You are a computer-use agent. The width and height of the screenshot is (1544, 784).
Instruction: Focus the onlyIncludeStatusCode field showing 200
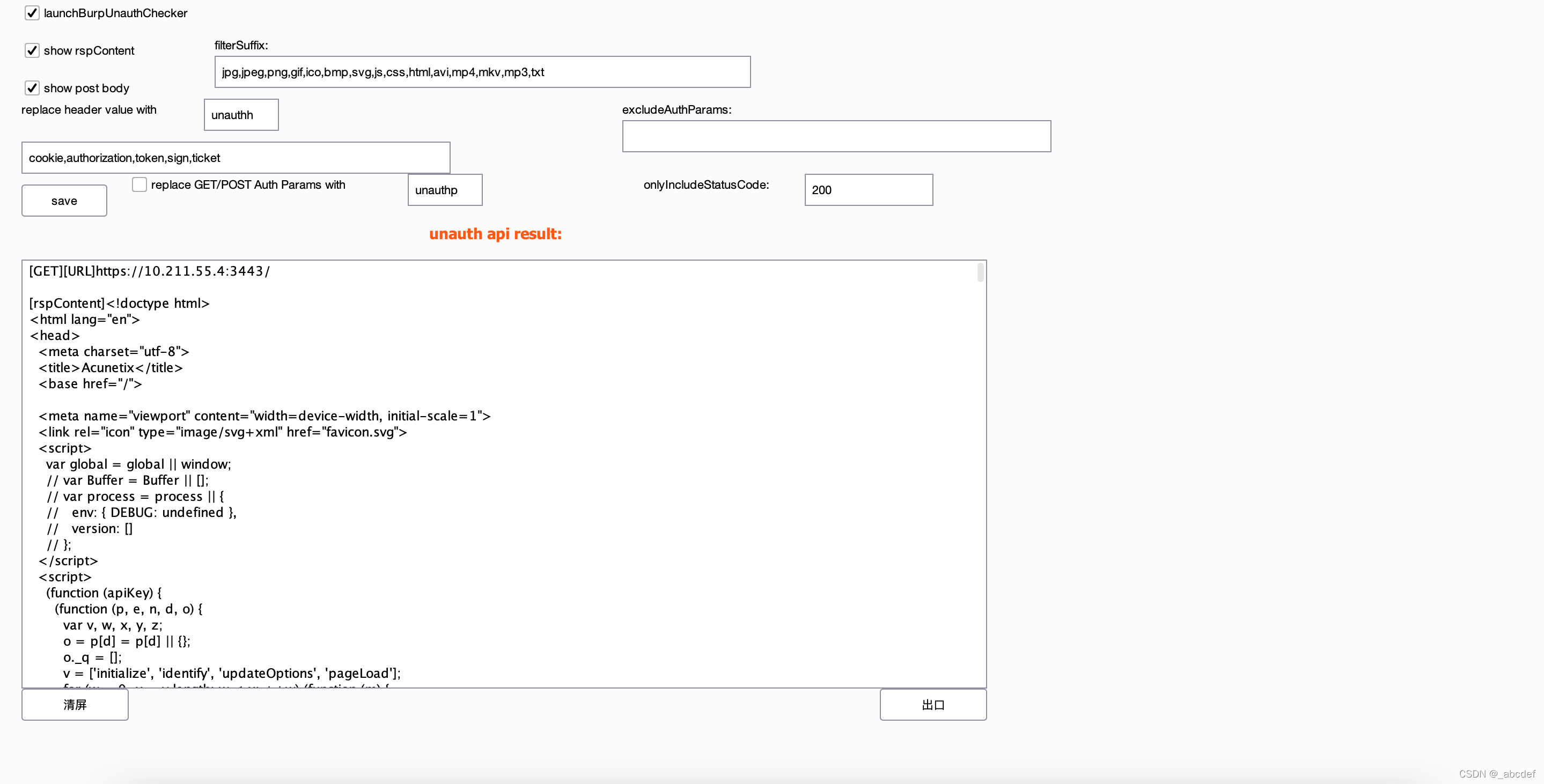868,190
